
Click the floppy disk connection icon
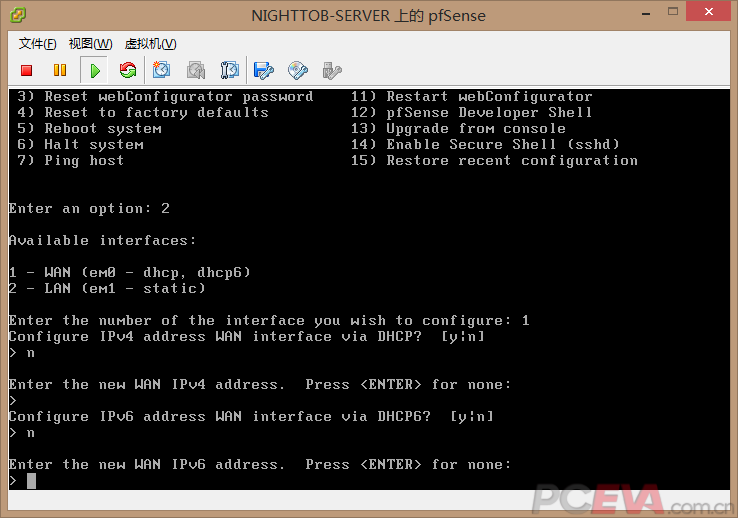[x=264, y=70]
